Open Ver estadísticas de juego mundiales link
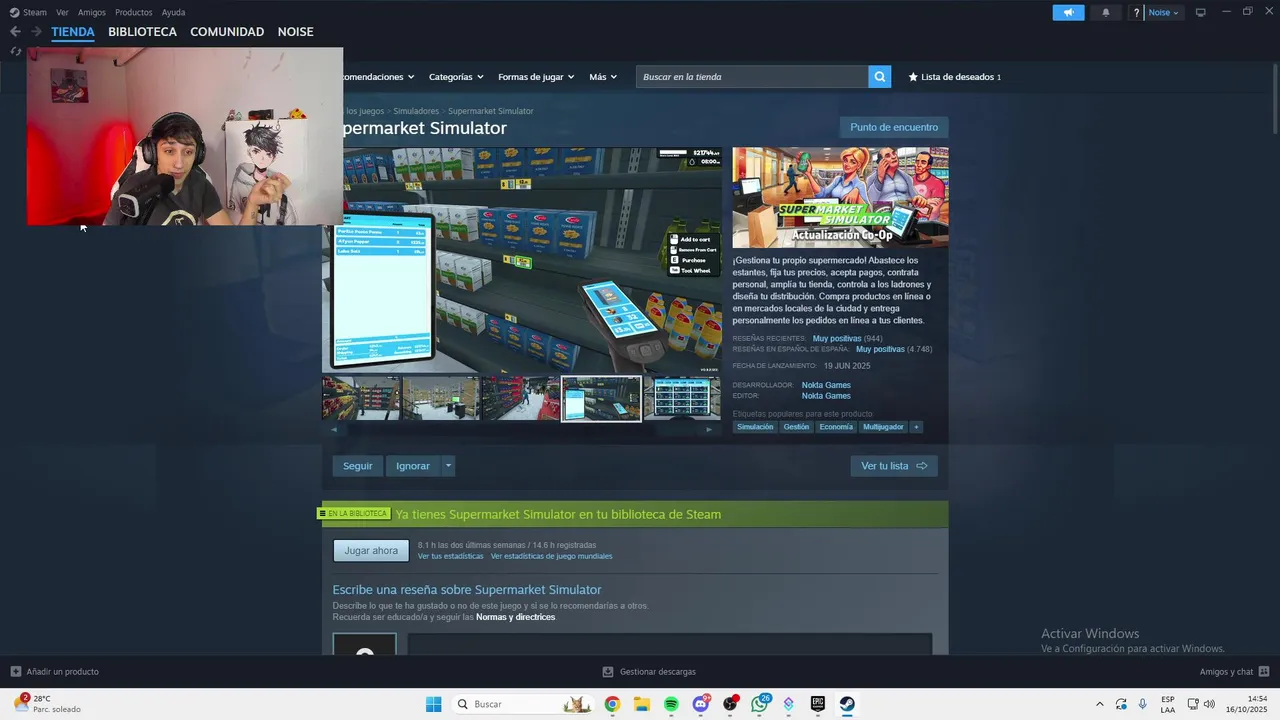This screenshot has height=720, width=1280. click(x=551, y=556)
